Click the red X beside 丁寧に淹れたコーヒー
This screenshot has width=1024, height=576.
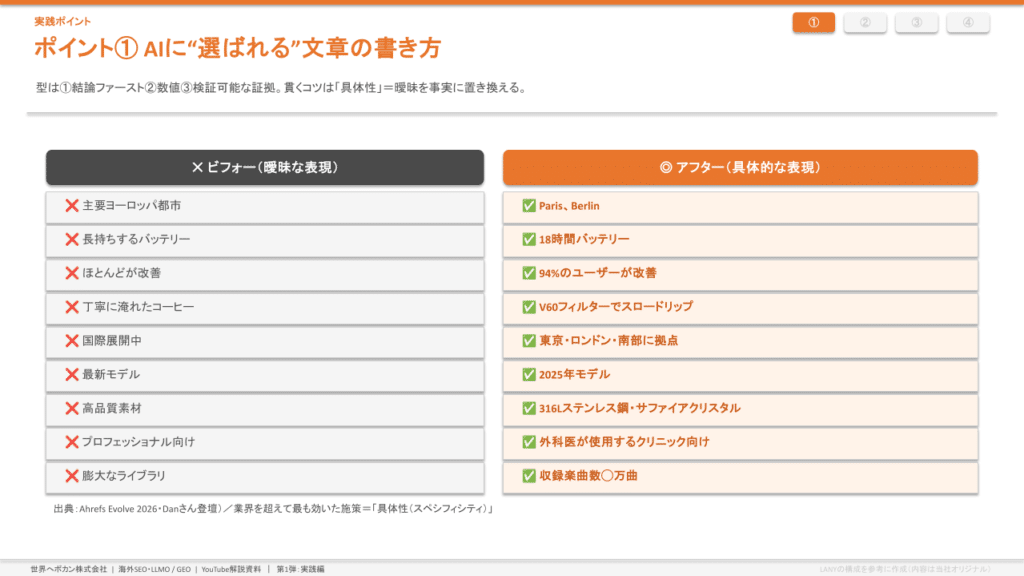(72, 307)
